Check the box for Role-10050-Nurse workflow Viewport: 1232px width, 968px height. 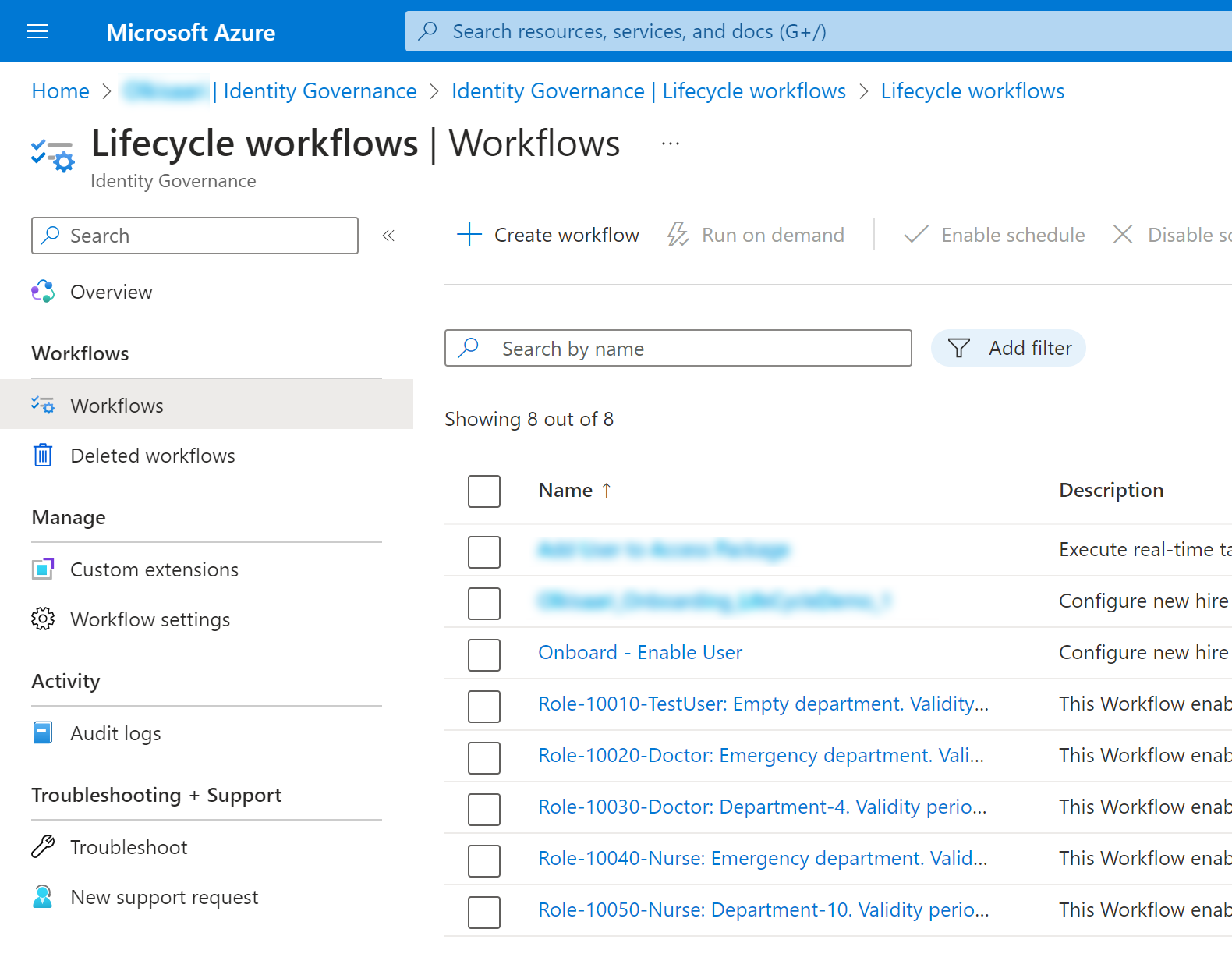tap(484, 912)
